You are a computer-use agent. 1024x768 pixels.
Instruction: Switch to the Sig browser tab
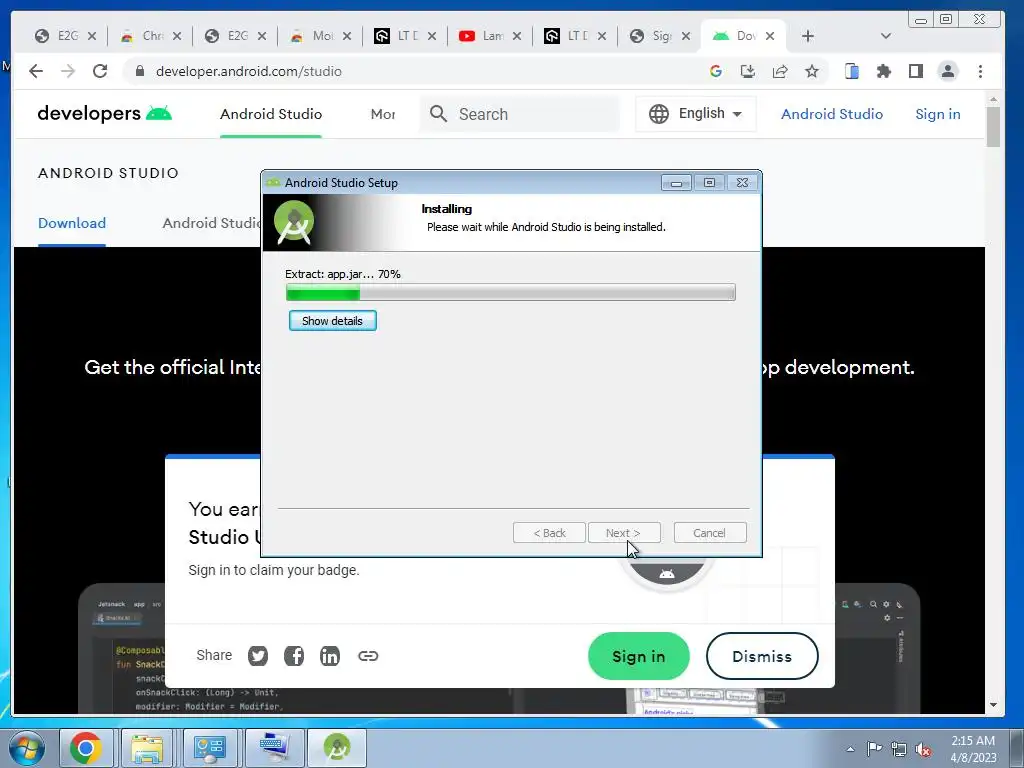pyautogui.click(x=660, y=36)
